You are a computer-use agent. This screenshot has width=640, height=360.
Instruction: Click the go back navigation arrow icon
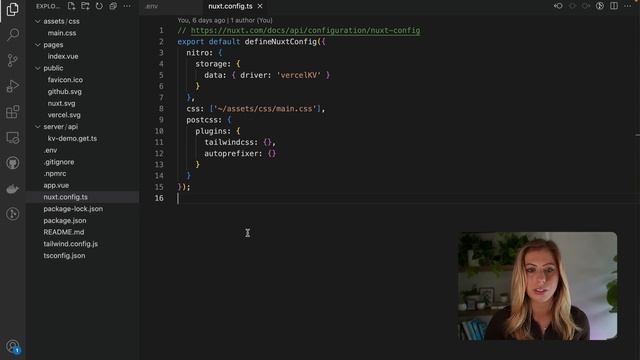[558, 6]
